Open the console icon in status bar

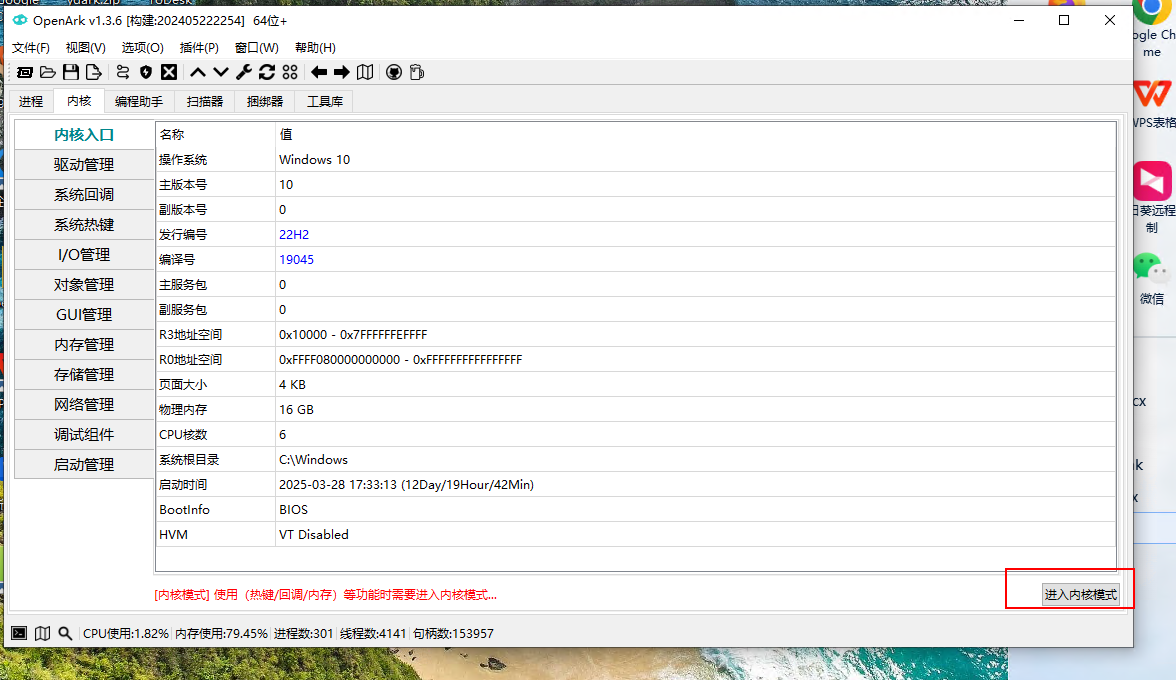point(19,633)
